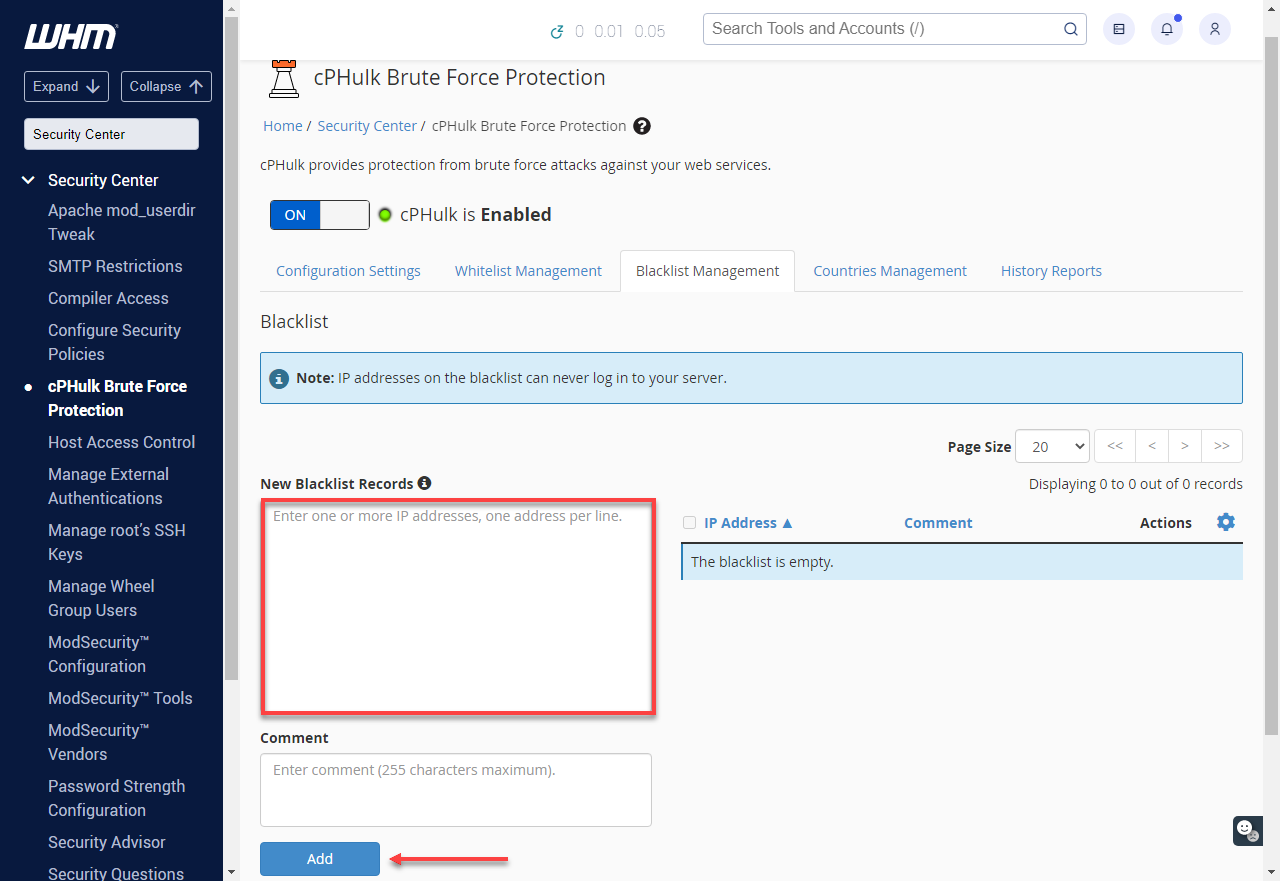
Task: Open the cPHulk help question mark icon
Action: [x=641, y=126]
